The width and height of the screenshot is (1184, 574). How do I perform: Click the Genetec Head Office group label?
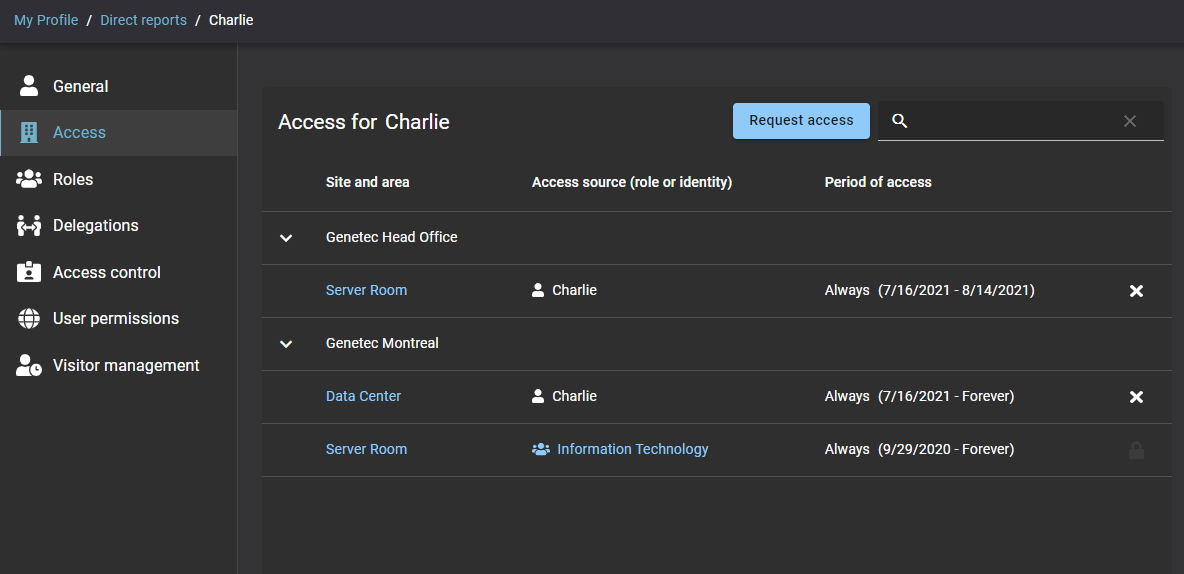pyautogui.click(x=391, y=237)
